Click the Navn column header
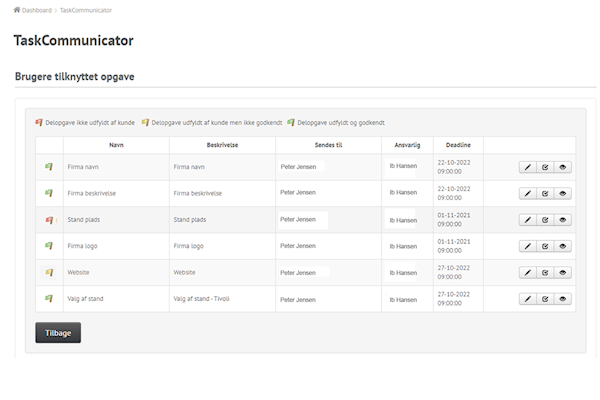Screen dimensions: 600x400 116,145
